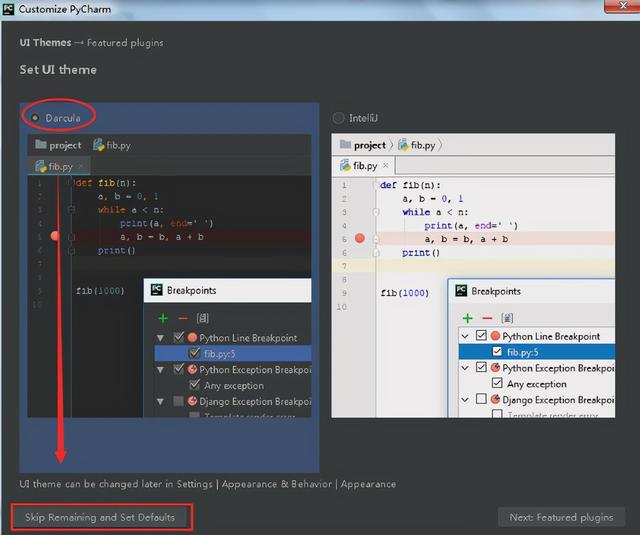Click the IntelliJ theme preview thumbnail
The image size is (640, 535).
[473, 275]
